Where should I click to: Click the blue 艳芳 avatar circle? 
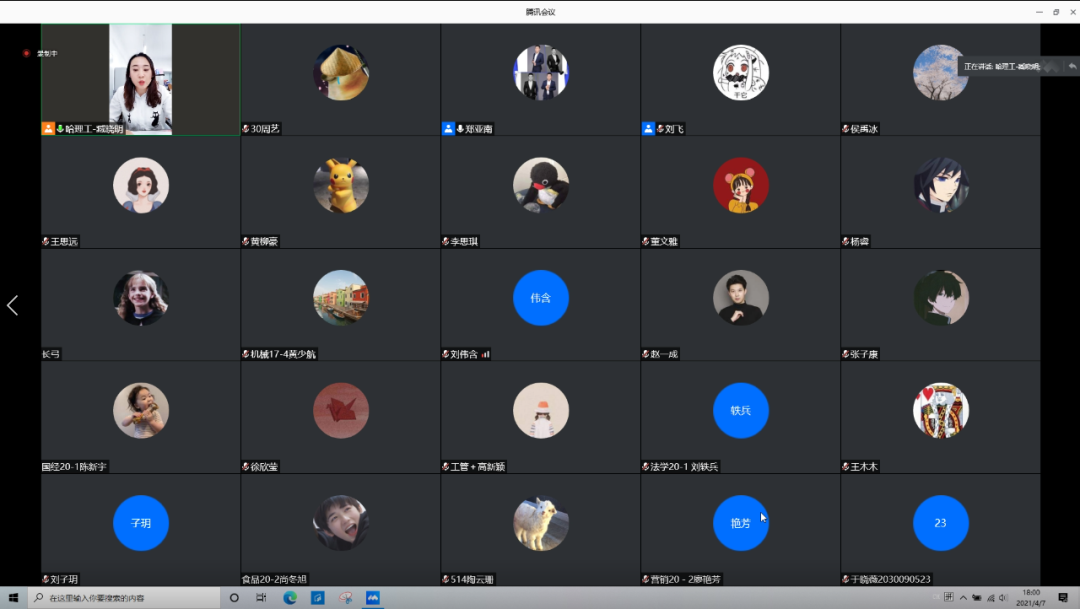click(741, 523)
